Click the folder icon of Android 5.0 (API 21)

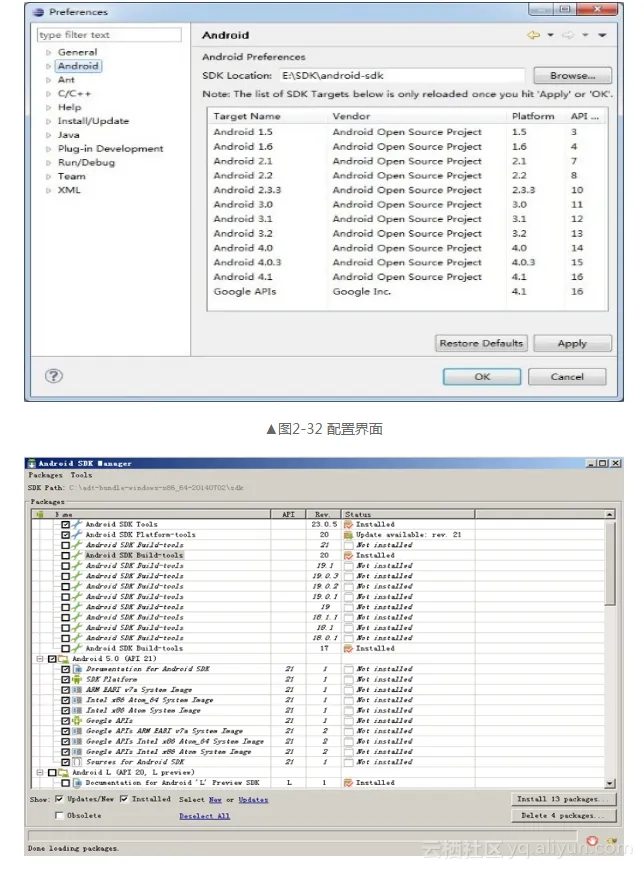63,659
